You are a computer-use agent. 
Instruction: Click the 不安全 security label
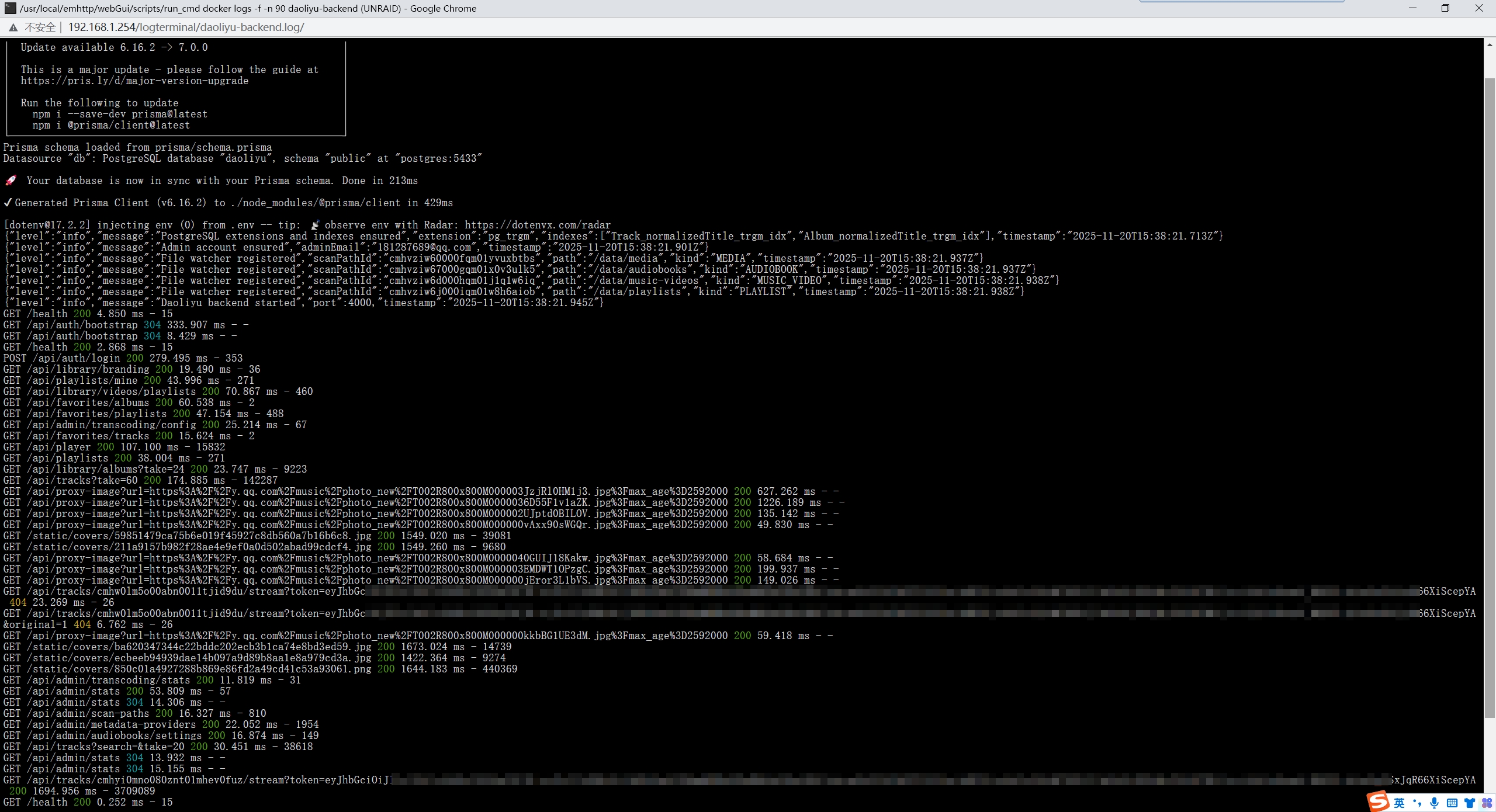click(40, 27)
